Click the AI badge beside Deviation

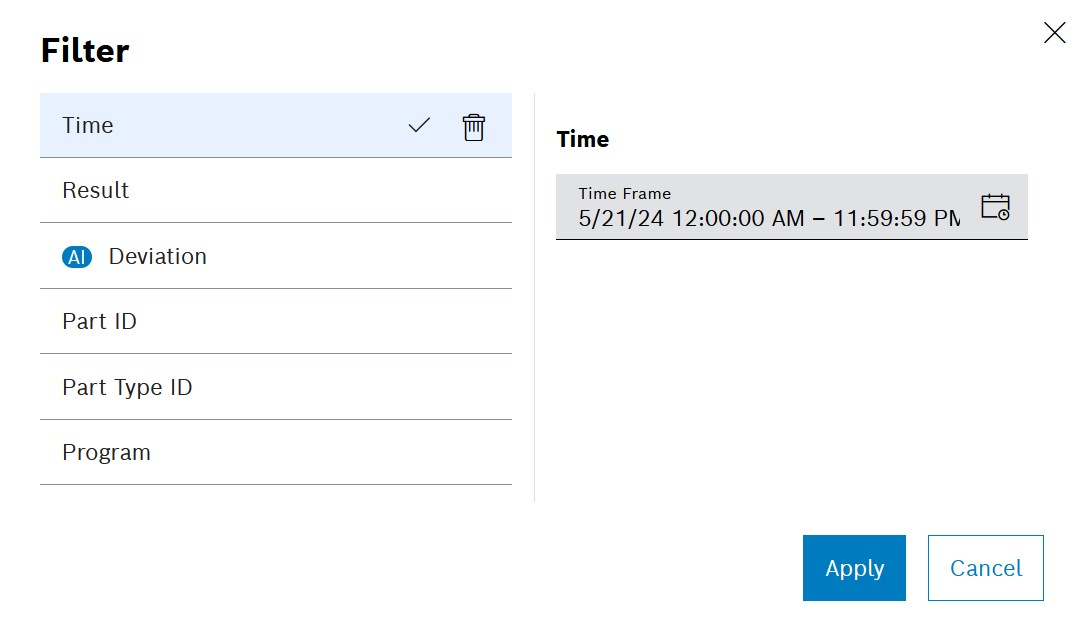(x=77, y=257)
